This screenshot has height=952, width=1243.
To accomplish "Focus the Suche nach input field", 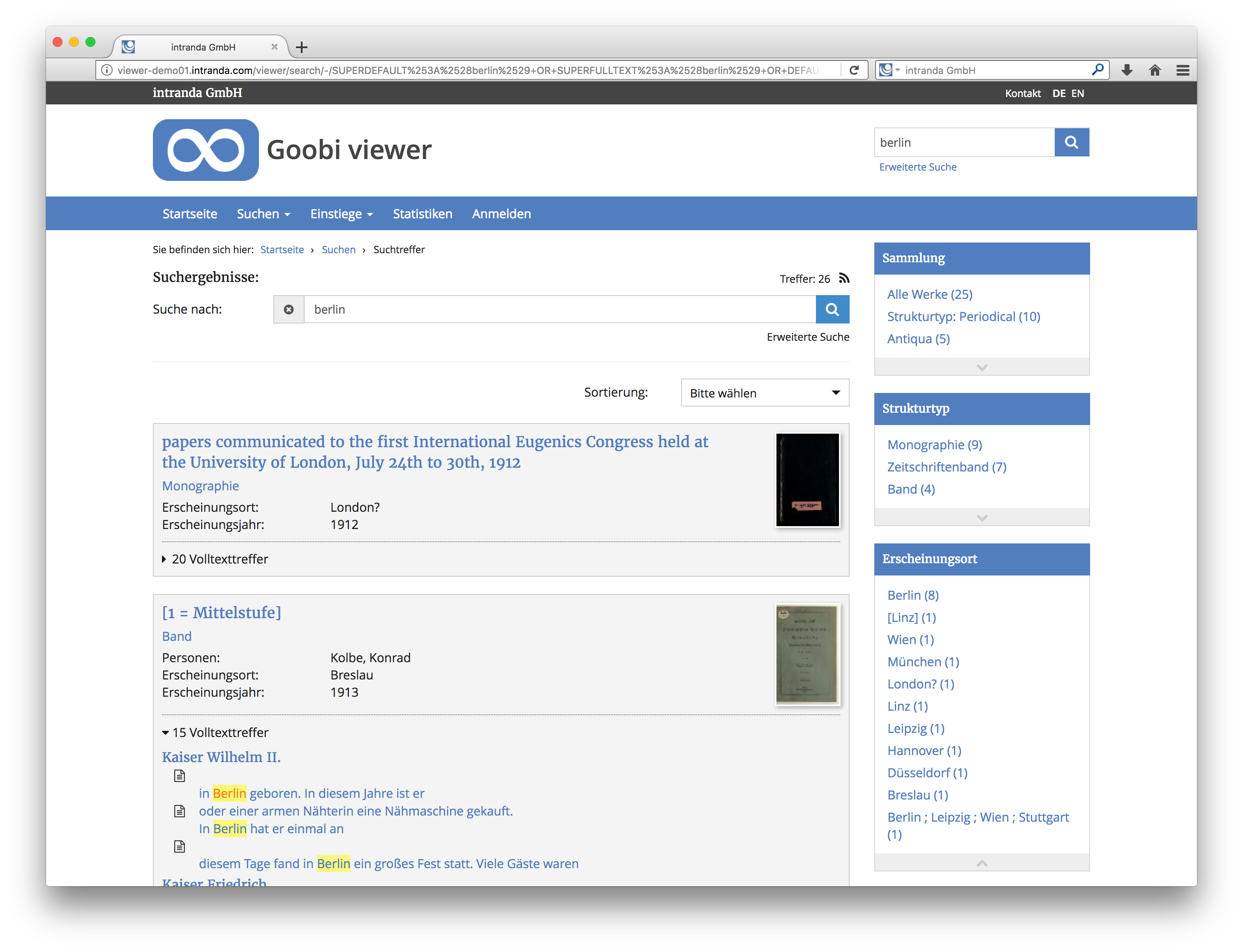I will click(560, 310).
